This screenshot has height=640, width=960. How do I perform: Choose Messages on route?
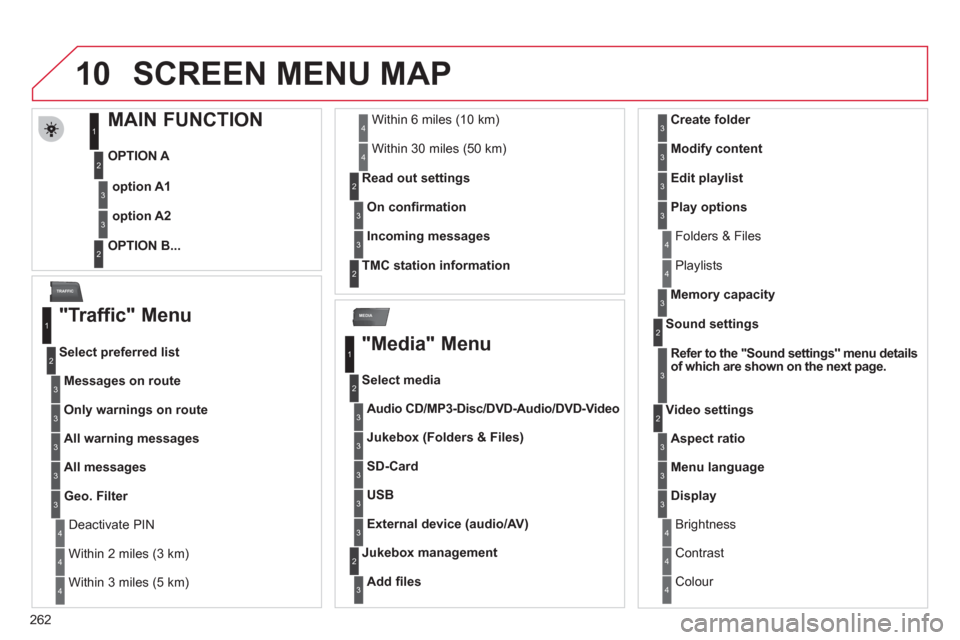click(x=122, y=381)
